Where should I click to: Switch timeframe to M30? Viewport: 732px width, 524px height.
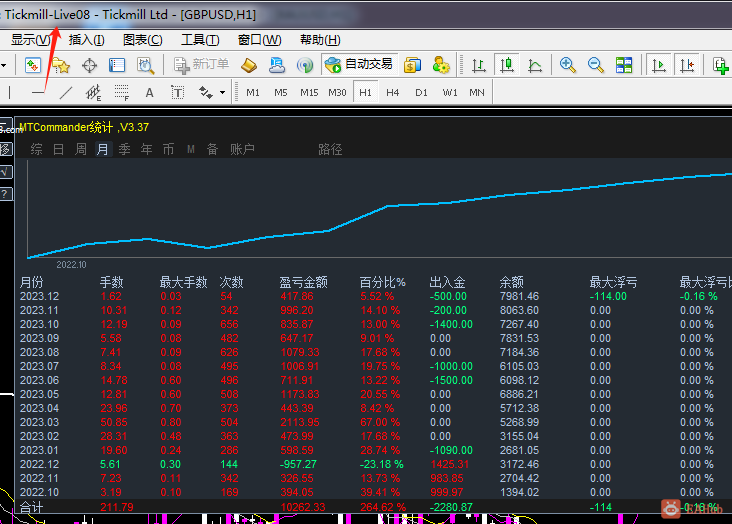(337, 92)
